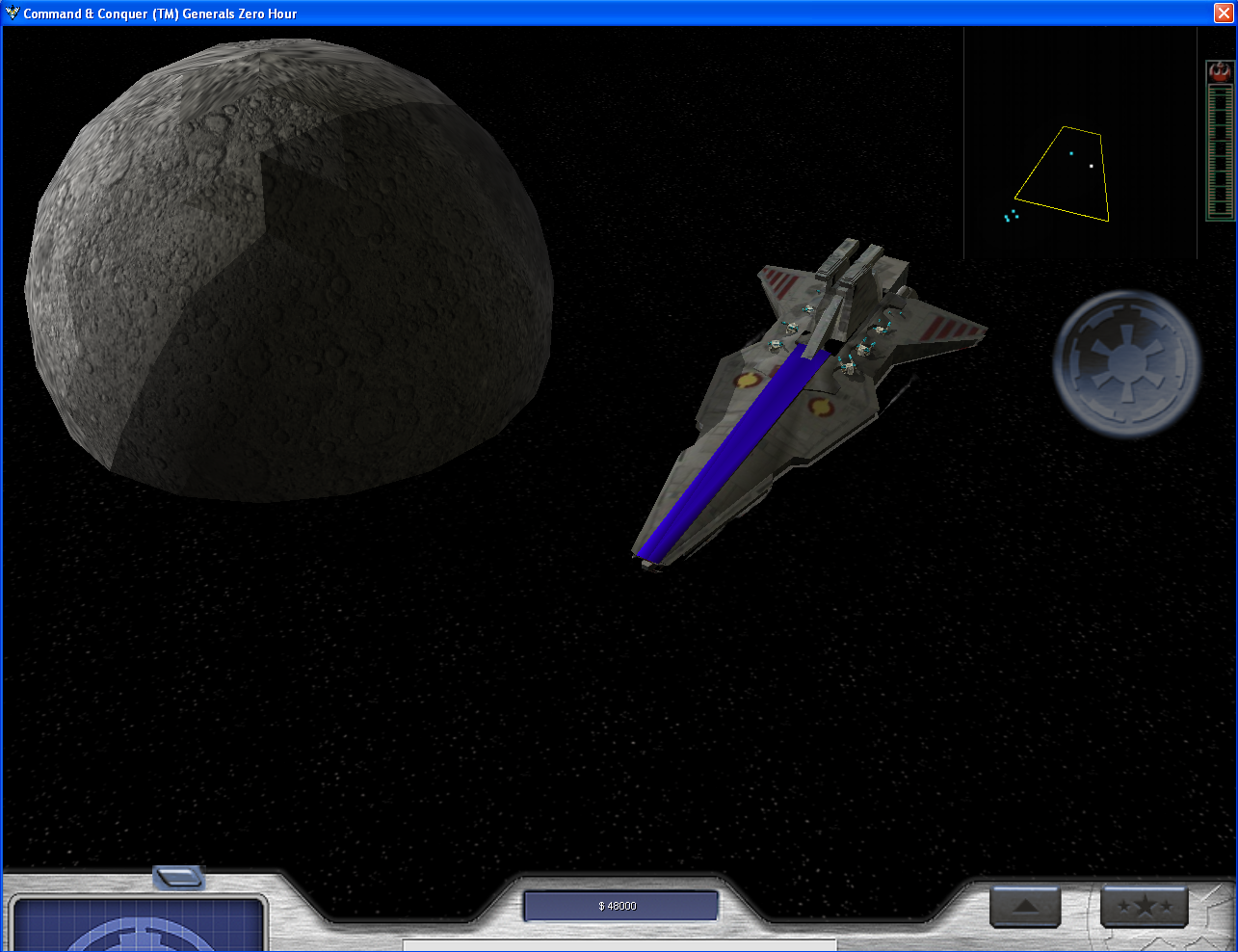The width and height of the screenshot is (1238, 952).
Task: Click the round Imperial emblem icon
Action: pyautogui.click(x=1126, y=364)
